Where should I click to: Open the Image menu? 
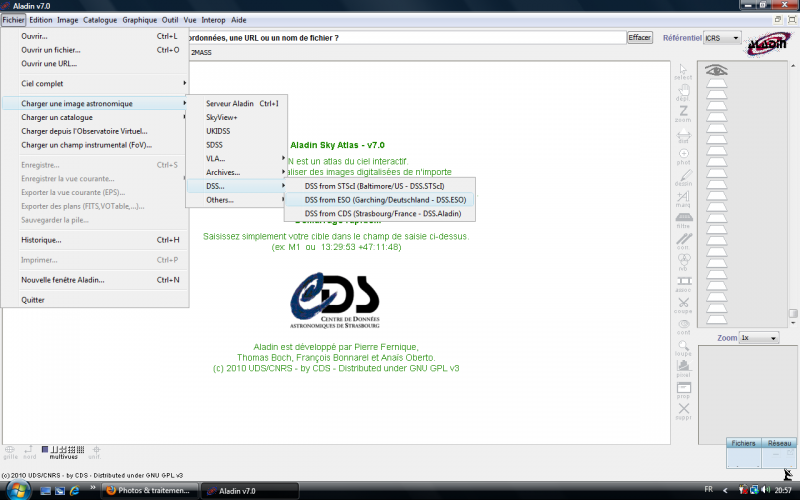67,20
